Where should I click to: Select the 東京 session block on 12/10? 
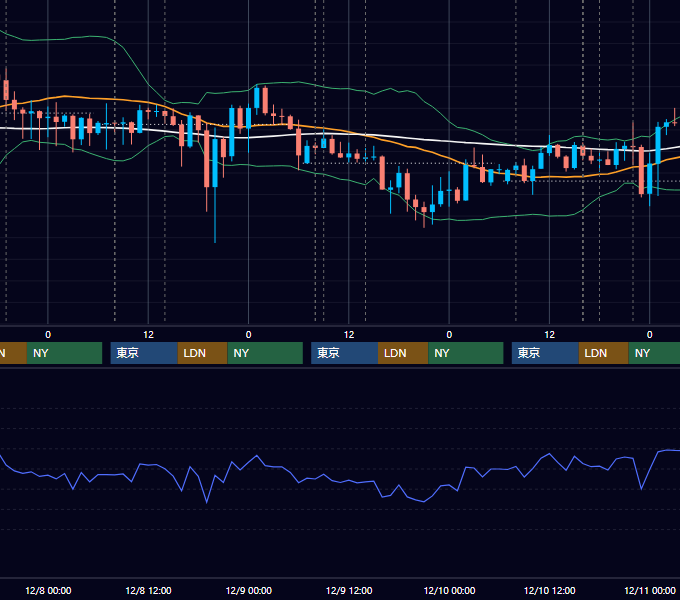click(x=545, y=353)
